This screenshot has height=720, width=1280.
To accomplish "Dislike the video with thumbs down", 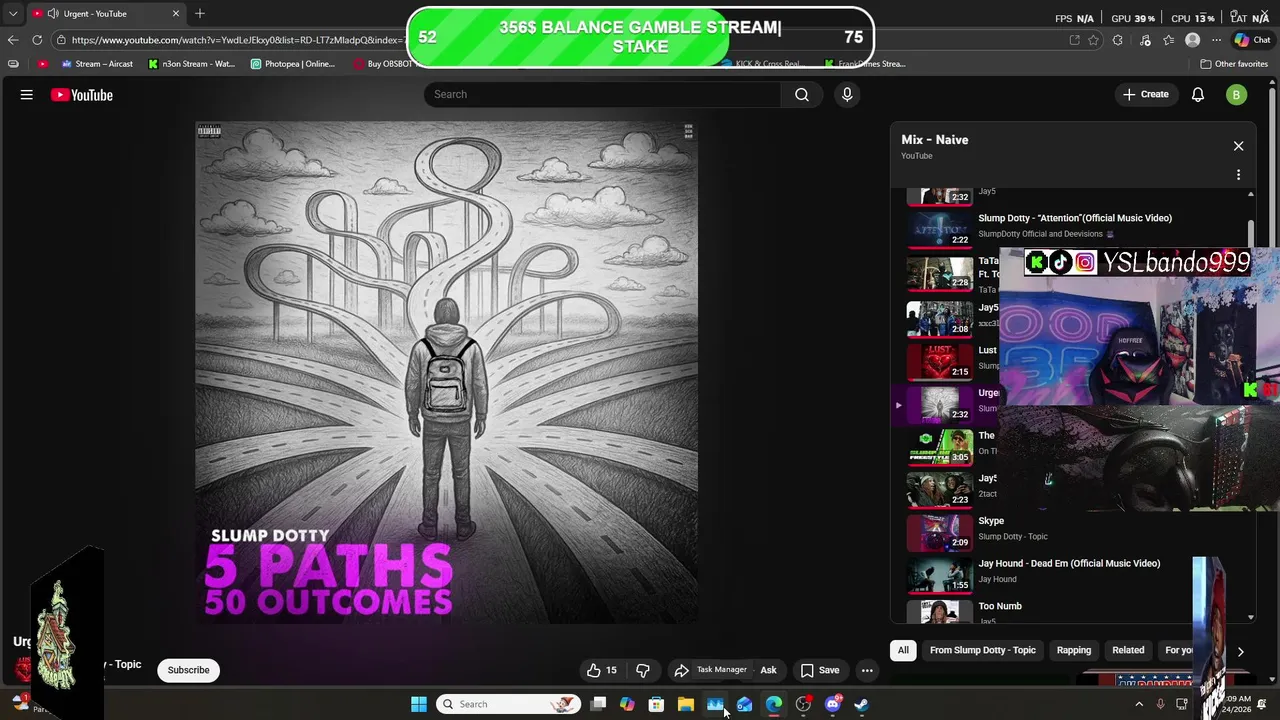I will [x=643, y=670].
